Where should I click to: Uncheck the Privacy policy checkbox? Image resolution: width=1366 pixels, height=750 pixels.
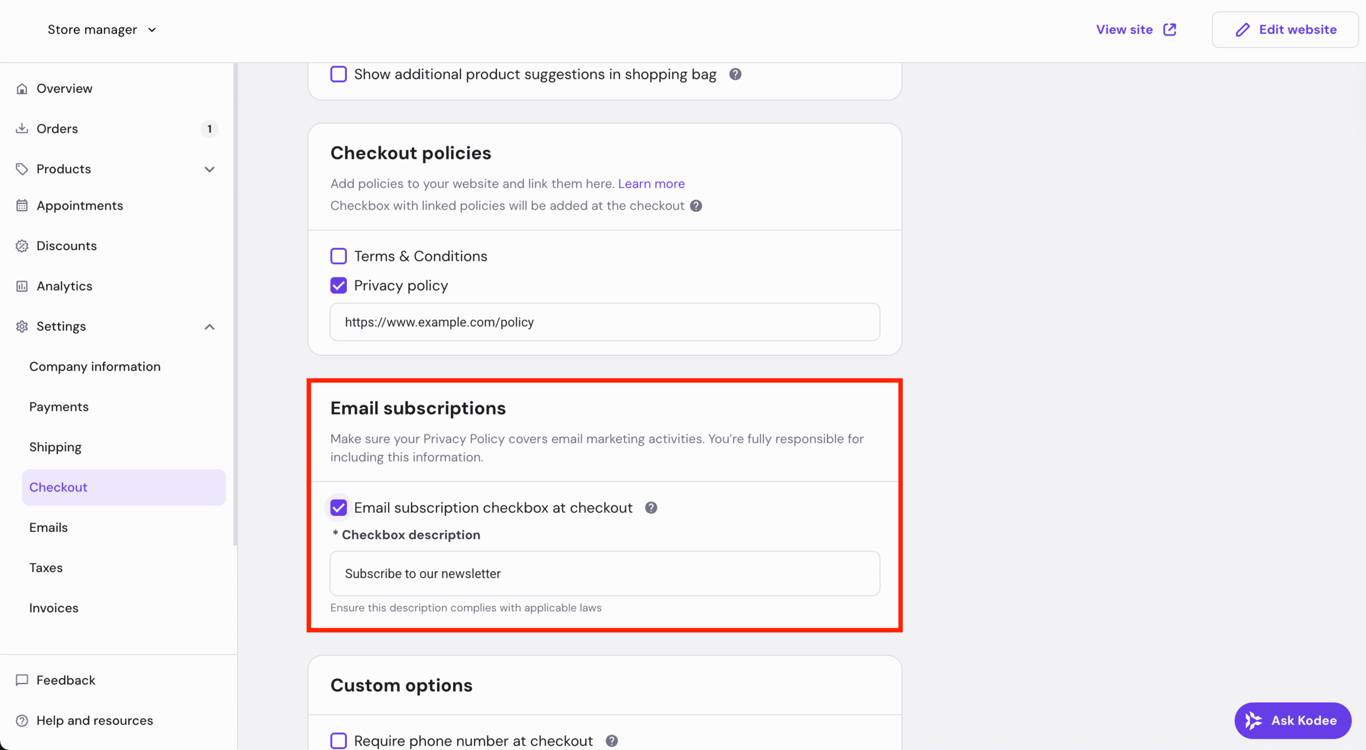tap(338, 285)
